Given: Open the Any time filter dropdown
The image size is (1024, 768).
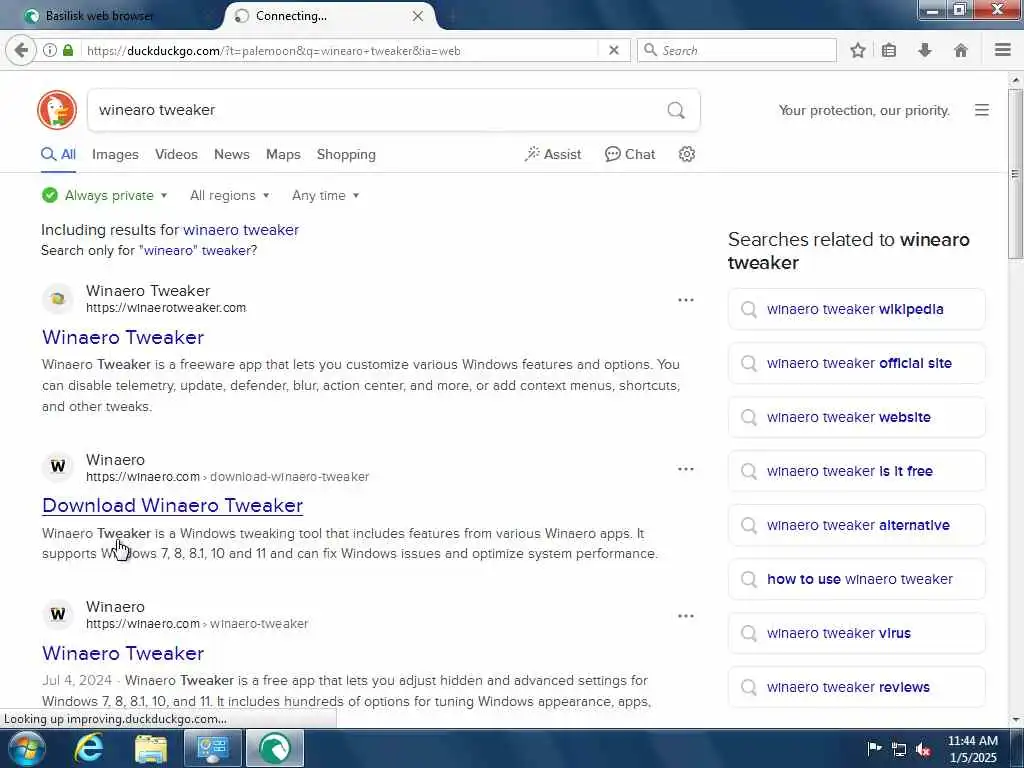Looking at the screenshot, I should tap(325, 195).
